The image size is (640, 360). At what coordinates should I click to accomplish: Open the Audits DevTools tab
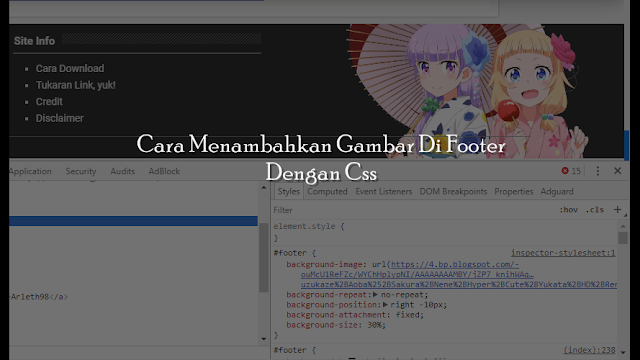click(122, 171)
